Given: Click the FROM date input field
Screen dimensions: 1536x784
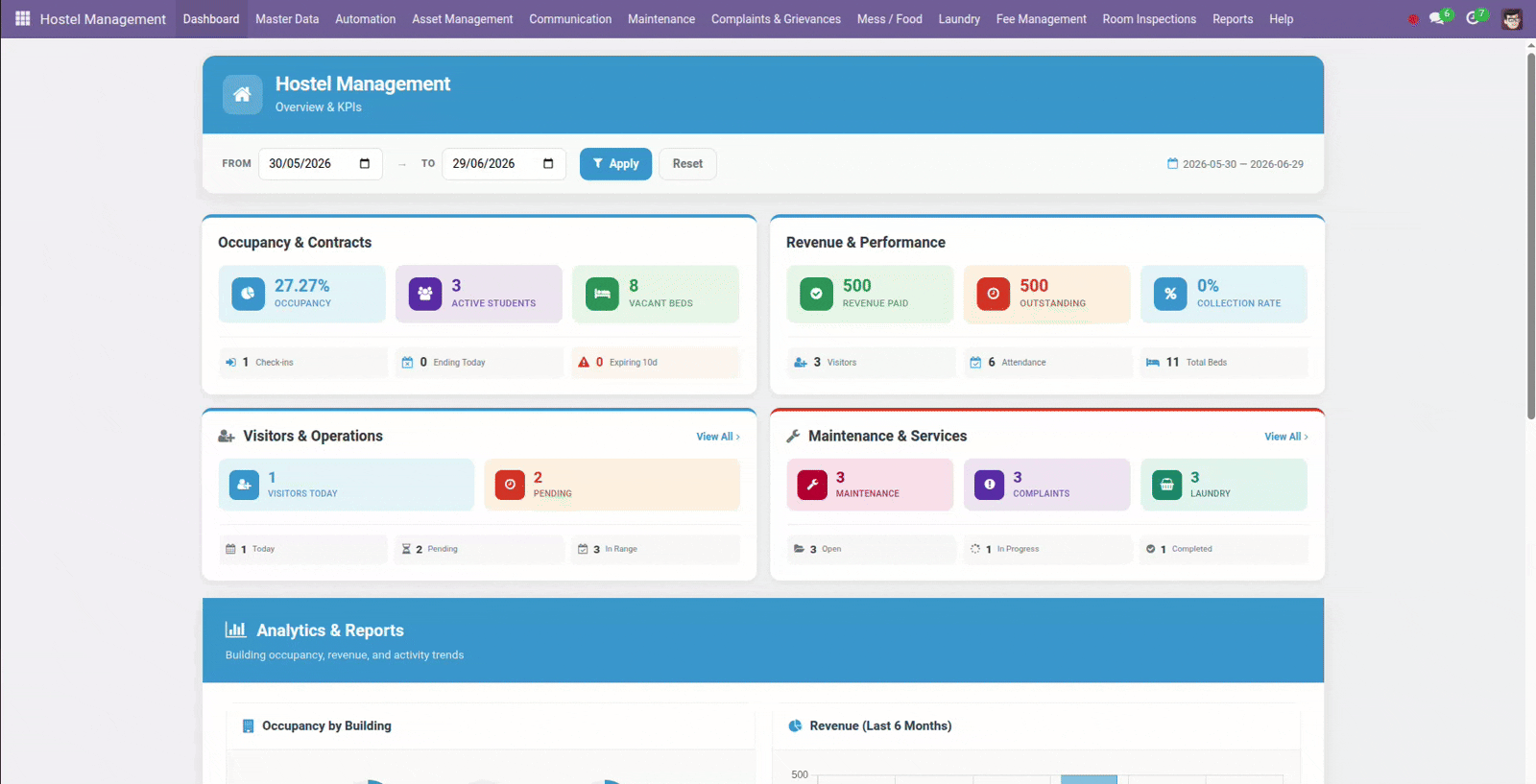Looking at the screenshot, I should click(321, 164).
